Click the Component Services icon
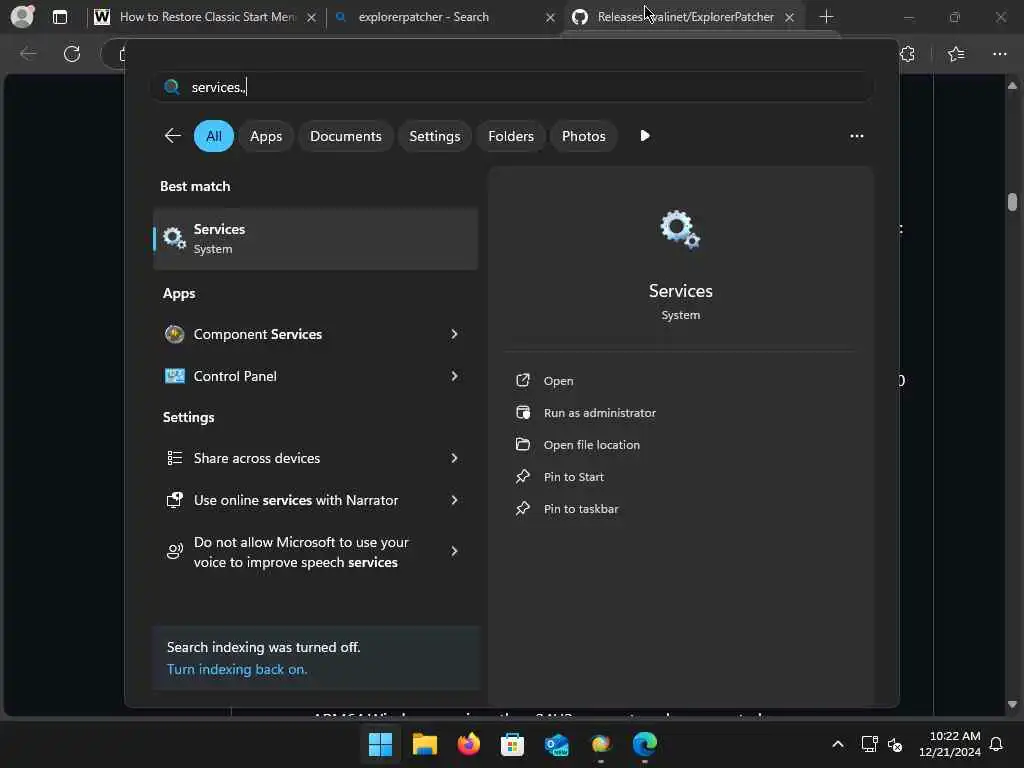This screenshot has height=768, width=1024. click(x=174, y=334)
